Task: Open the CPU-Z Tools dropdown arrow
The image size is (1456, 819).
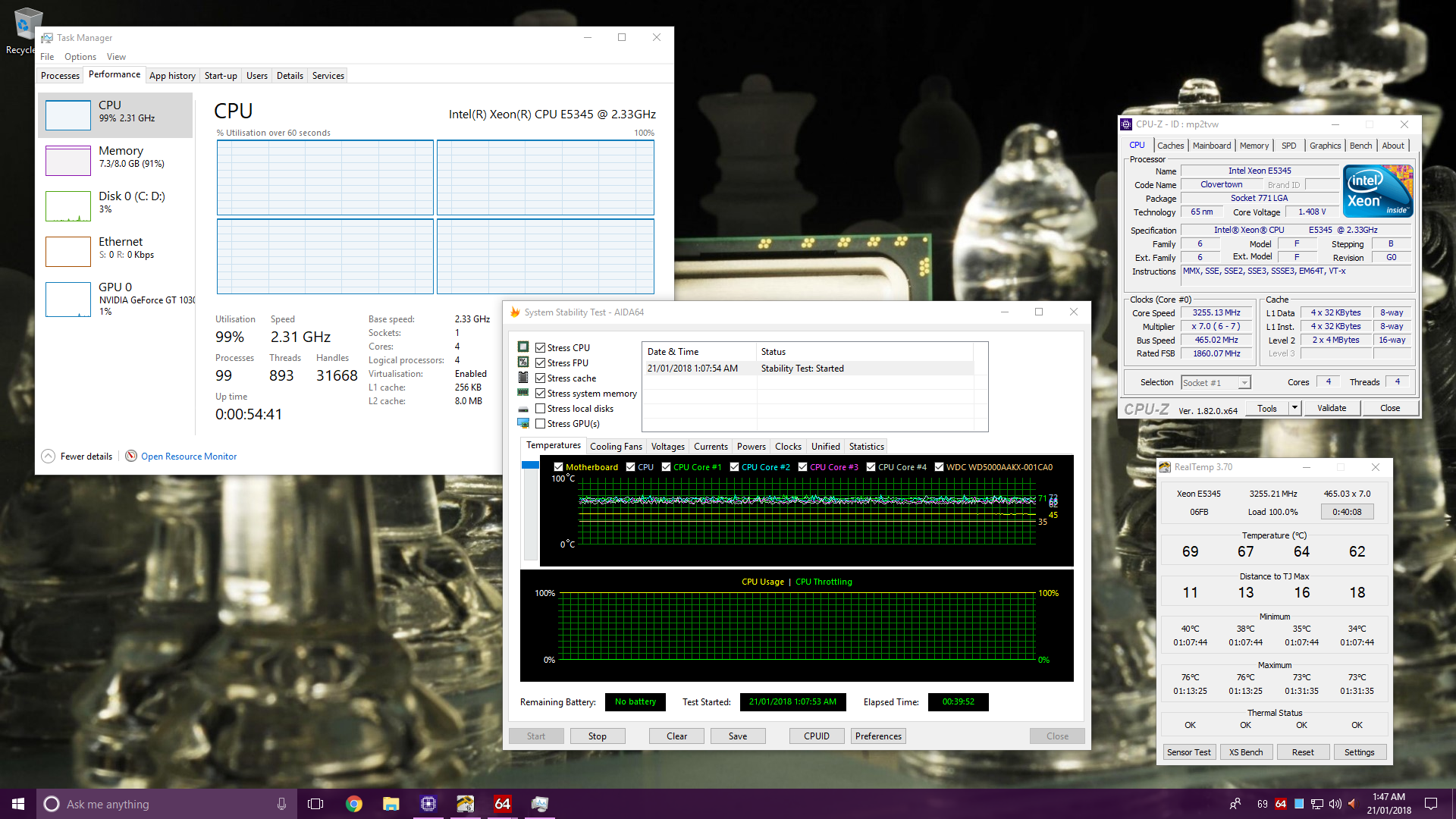Action: point(1294,408)
